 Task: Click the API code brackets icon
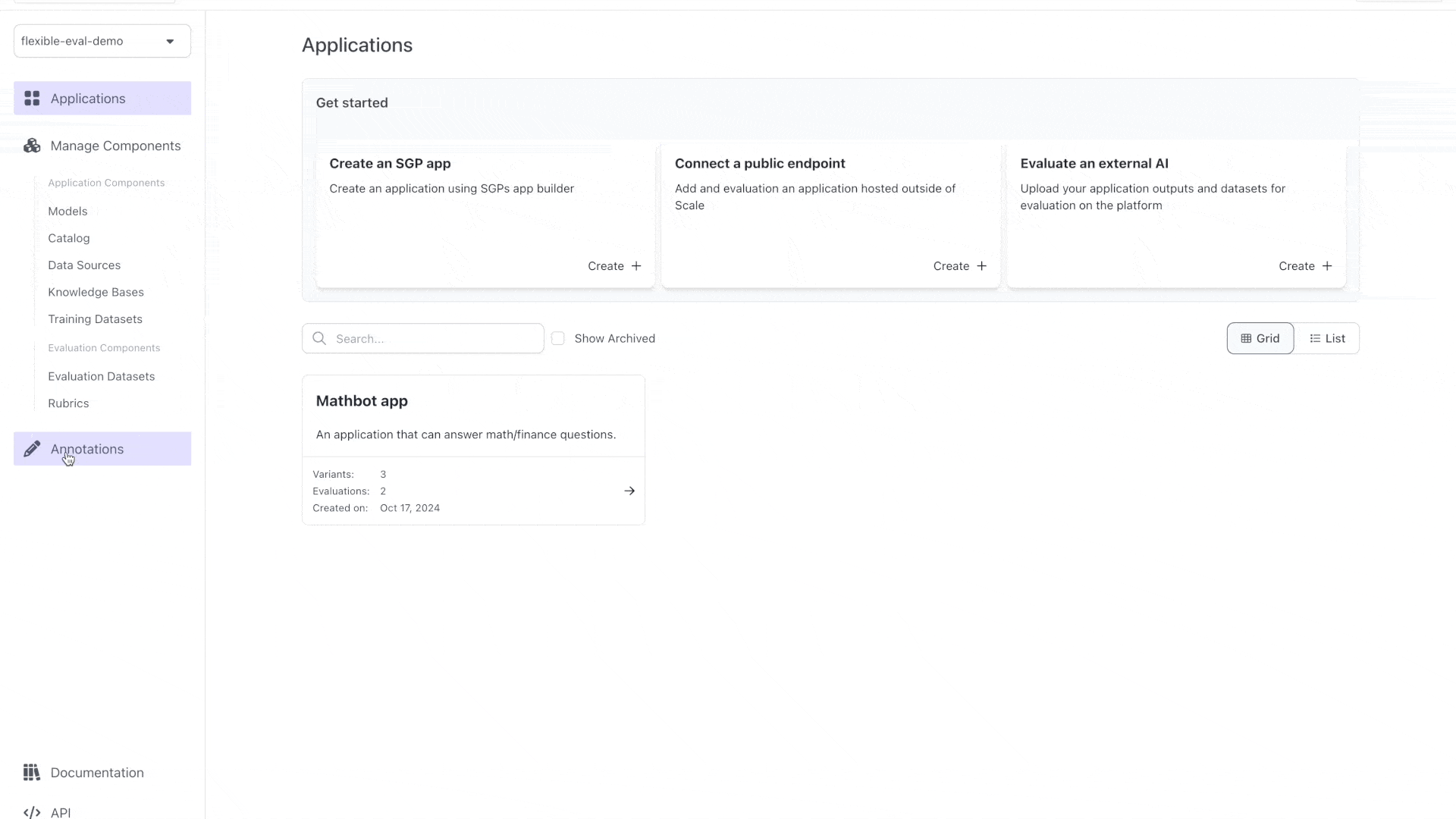point(32,812)
